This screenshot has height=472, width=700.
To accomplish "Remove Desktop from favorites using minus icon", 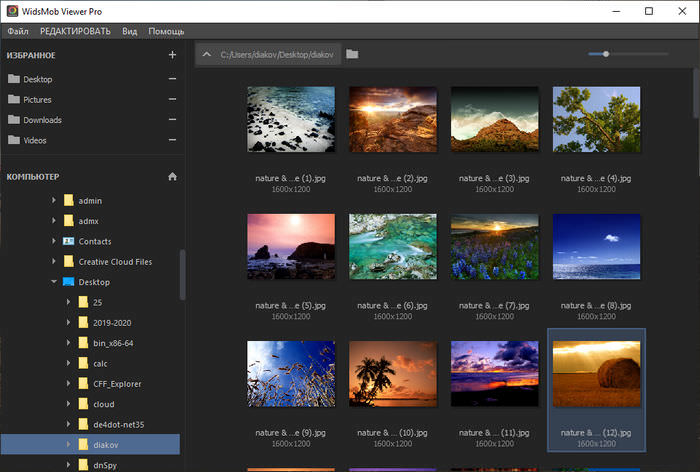I will click(x=172, y=79).
